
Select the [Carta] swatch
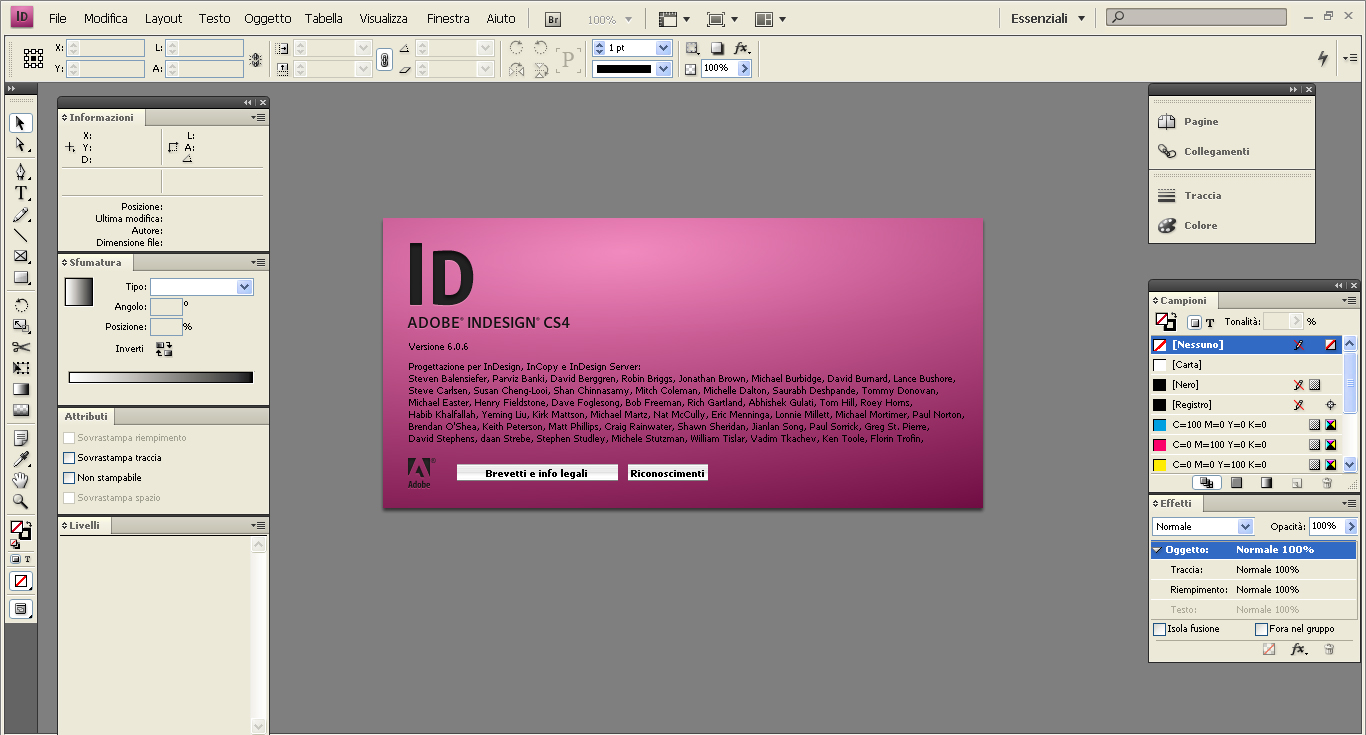(1247, 365)
